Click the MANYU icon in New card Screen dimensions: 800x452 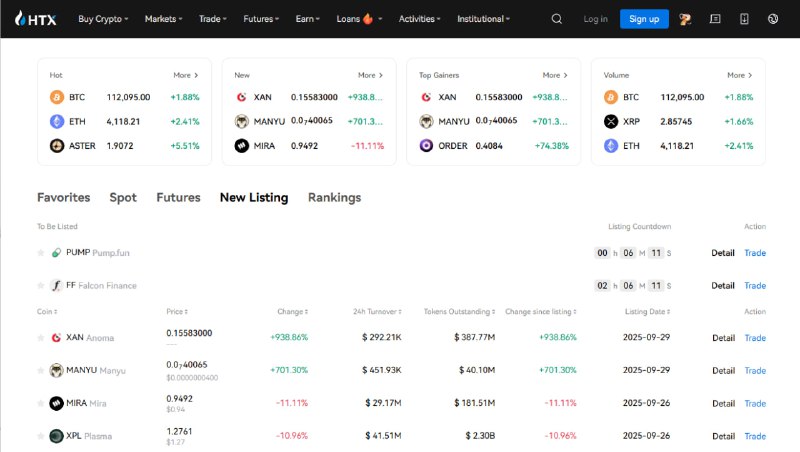tap(241, 121)
